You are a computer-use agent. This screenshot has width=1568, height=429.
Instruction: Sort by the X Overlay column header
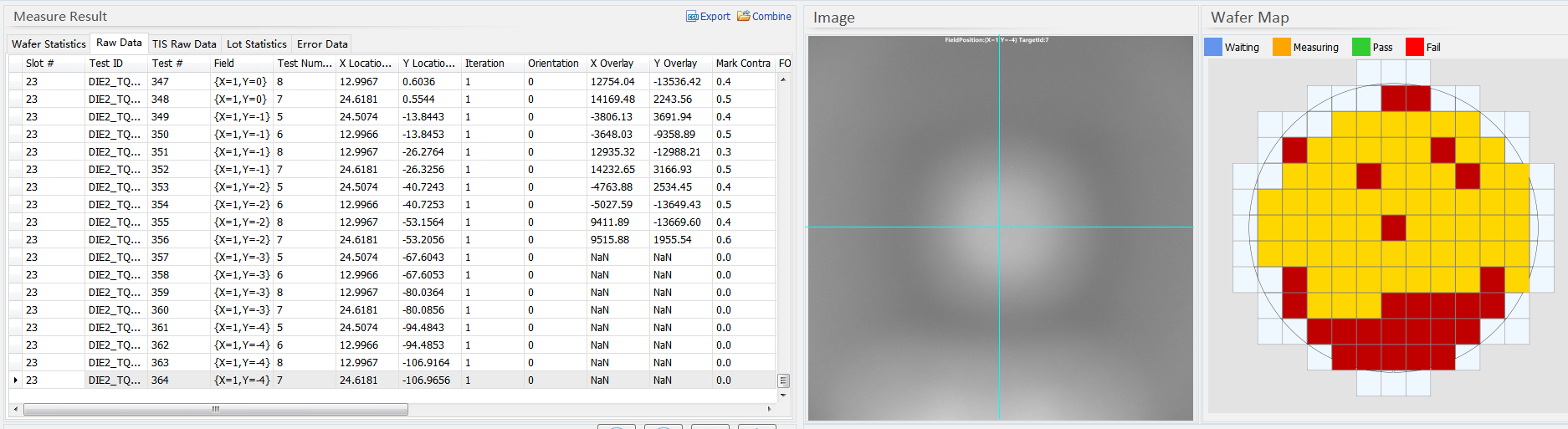pyautogui.click(x=612, y=64)
